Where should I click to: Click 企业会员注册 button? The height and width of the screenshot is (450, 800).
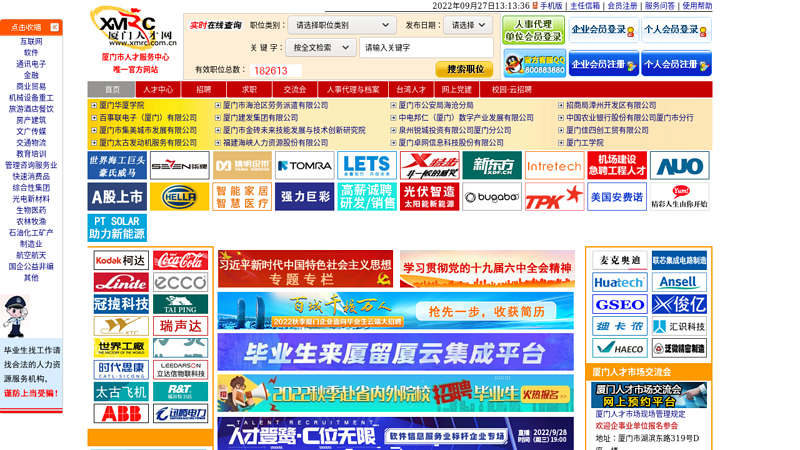604,64
